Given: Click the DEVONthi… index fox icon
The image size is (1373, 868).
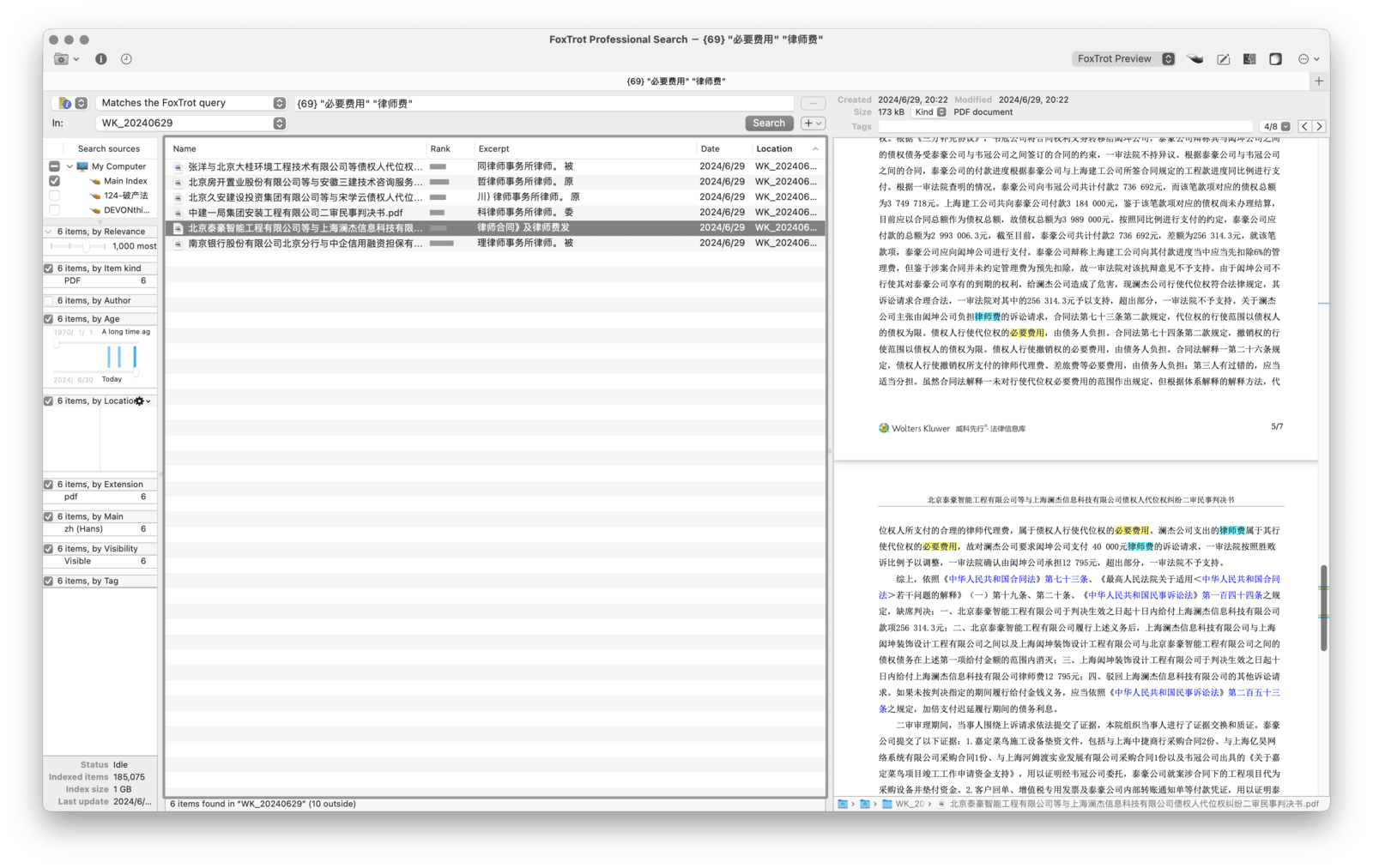Looking at the screenshot, I should [95, 210].
